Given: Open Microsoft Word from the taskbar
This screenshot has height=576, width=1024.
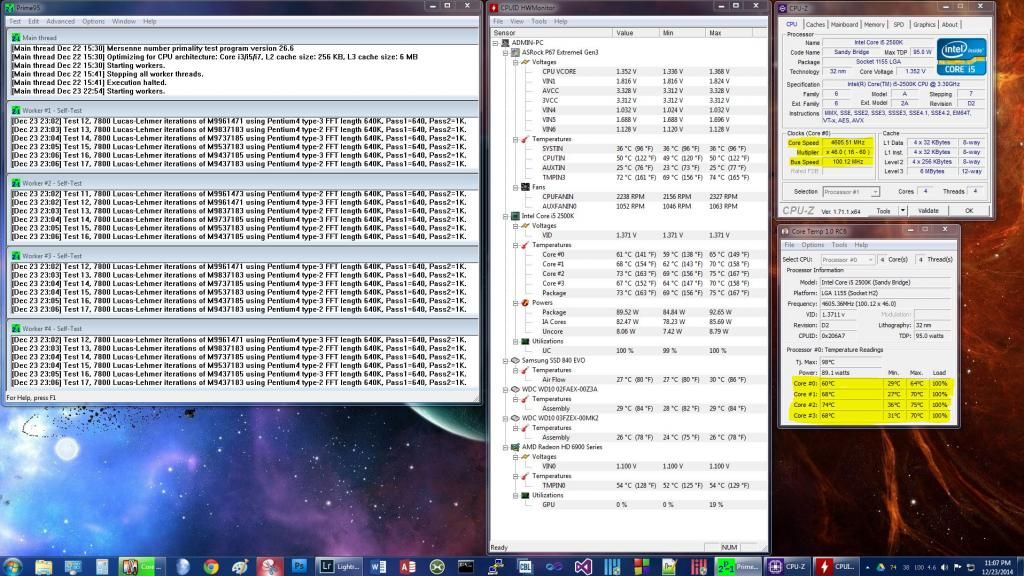Looking at the screenshot, I should (378, 566).
